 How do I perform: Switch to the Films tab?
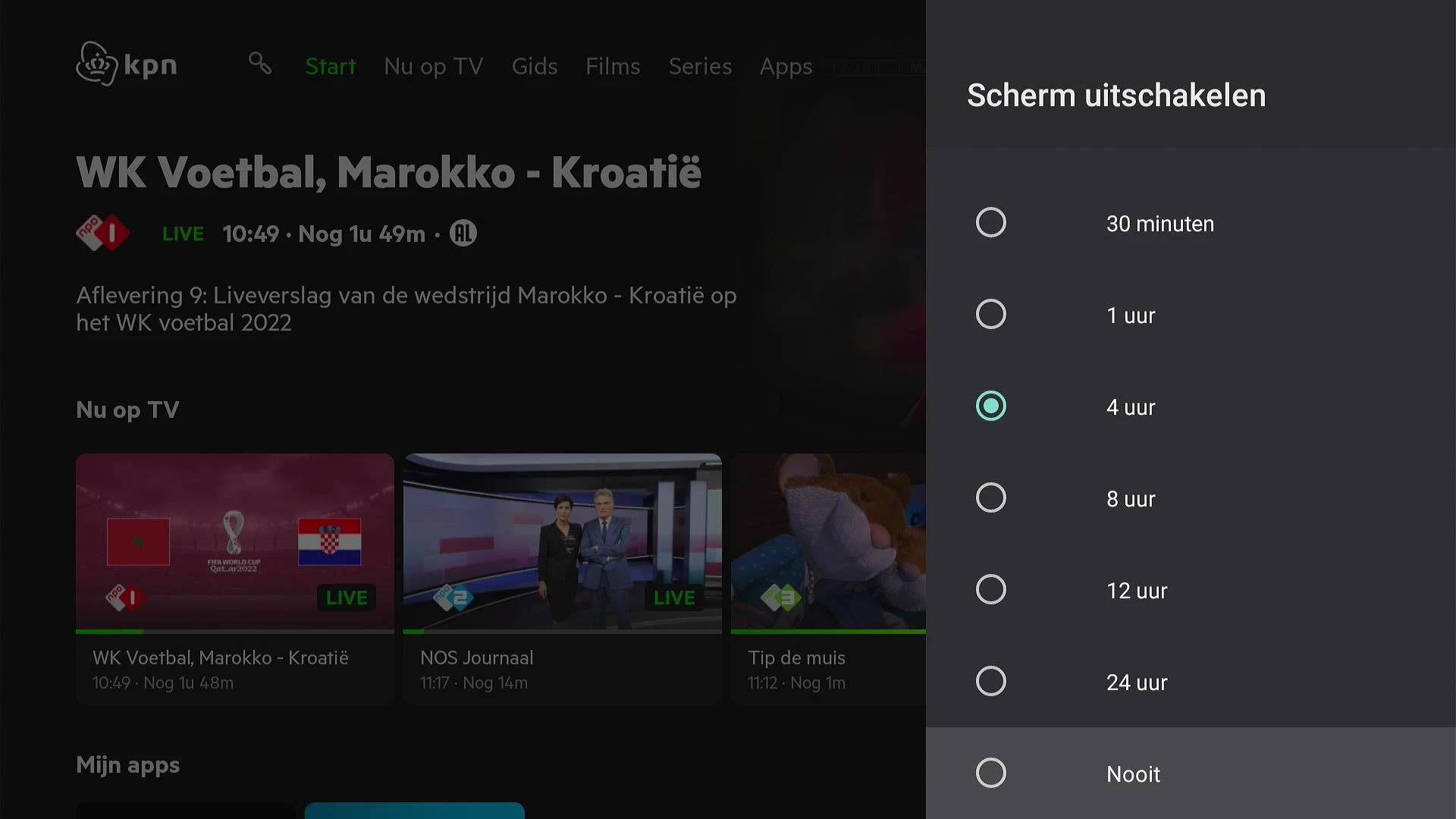click(613, 66)
